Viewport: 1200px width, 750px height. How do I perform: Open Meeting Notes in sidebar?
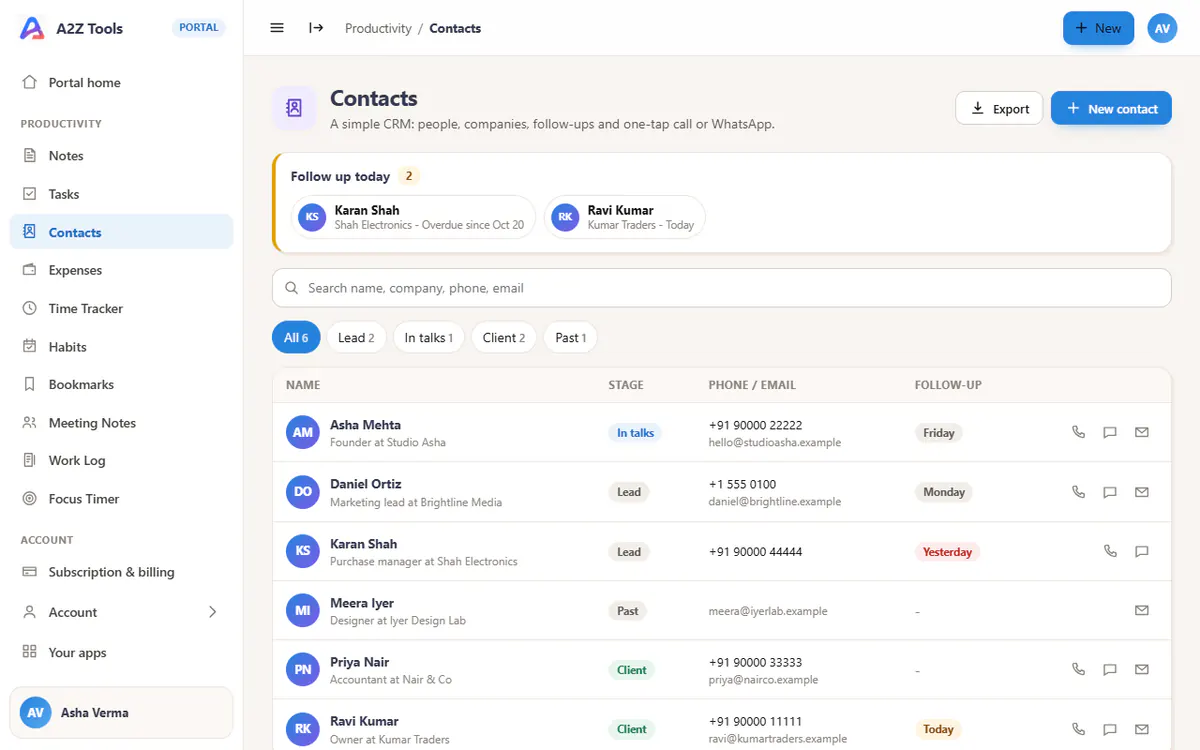tap(121, 422)
